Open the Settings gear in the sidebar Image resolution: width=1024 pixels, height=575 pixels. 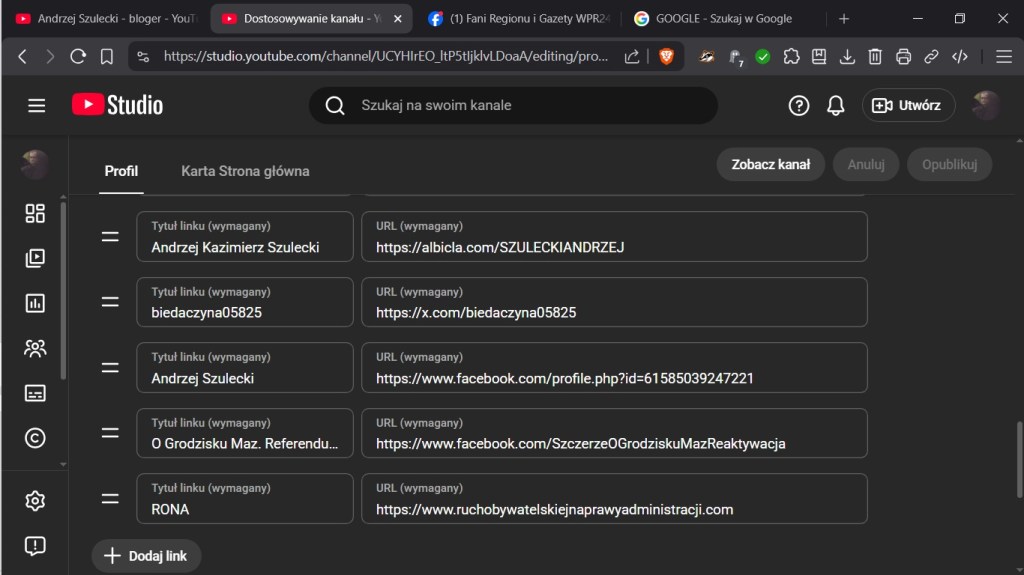coord(35,501)
